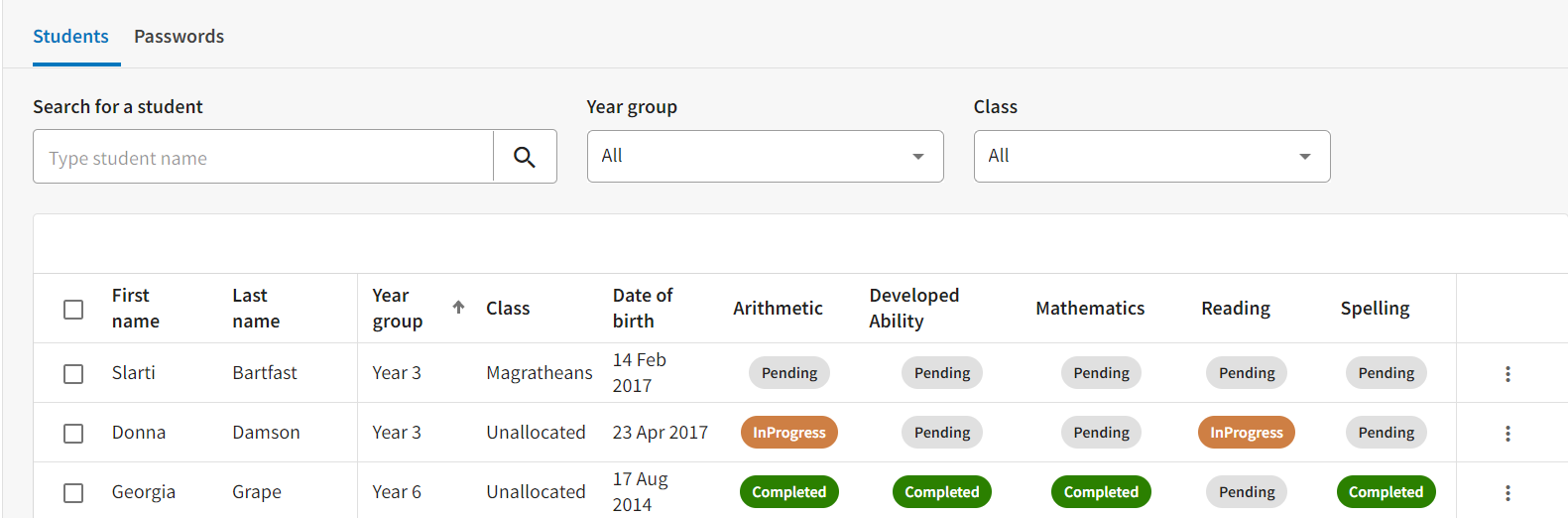Image resolution: width=1568 pixels, height=518 pixels.
Task: Click the Year group sort arrow icon
Action: point(458,308)
